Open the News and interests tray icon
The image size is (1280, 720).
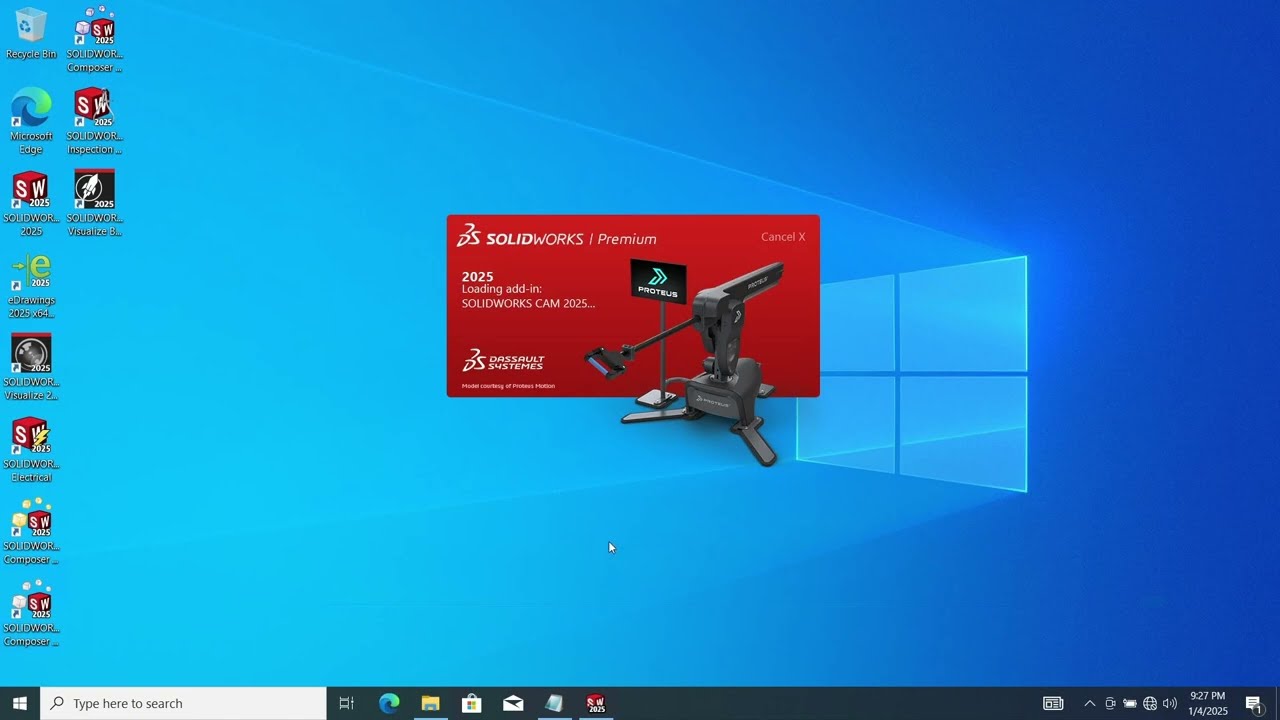1053,703
